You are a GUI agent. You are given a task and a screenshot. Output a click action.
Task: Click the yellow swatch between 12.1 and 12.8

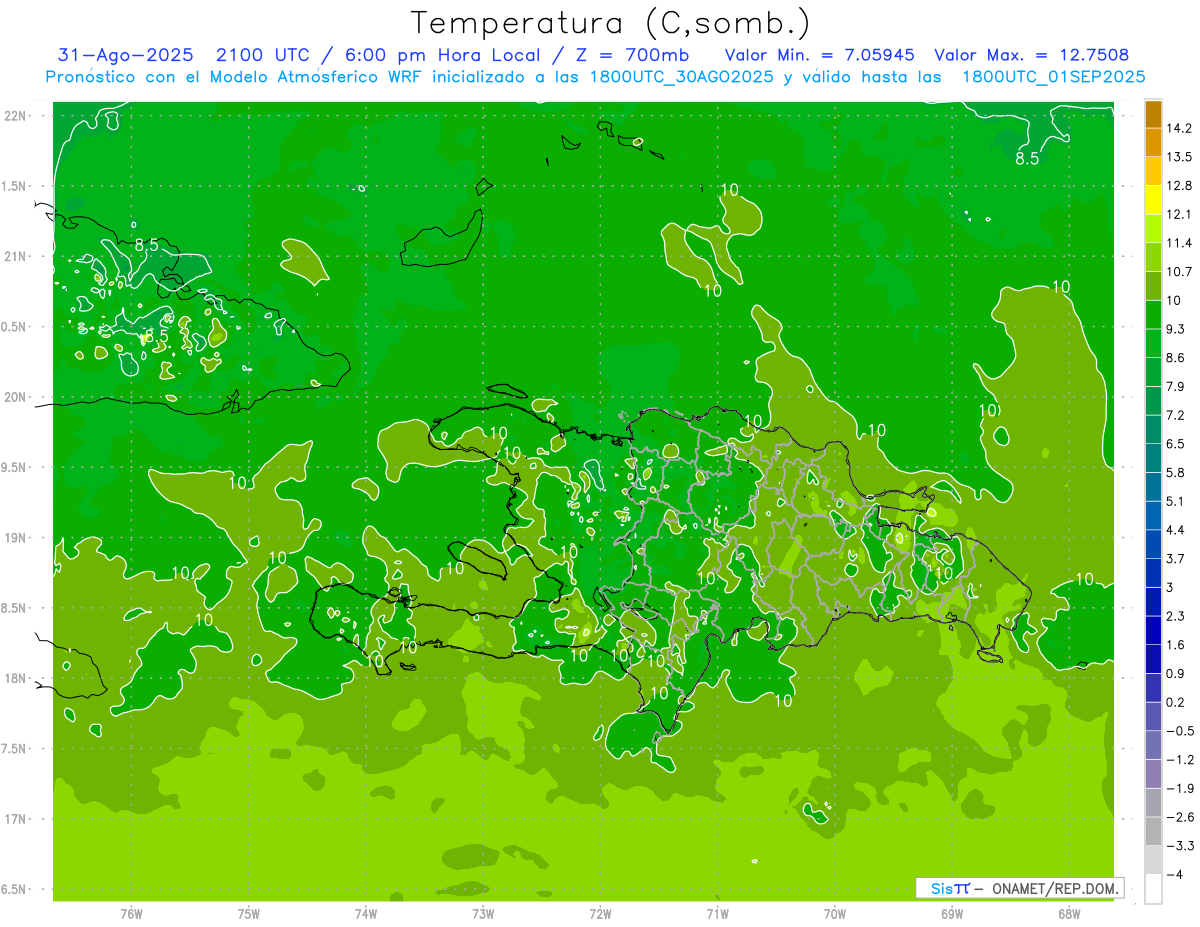pos(1153,200)
